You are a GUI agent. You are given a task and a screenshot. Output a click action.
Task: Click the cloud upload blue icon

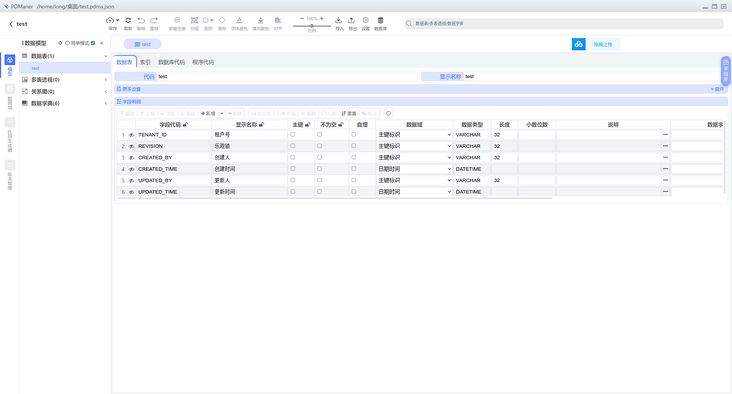pyautogui.click(x=578, y=44)
